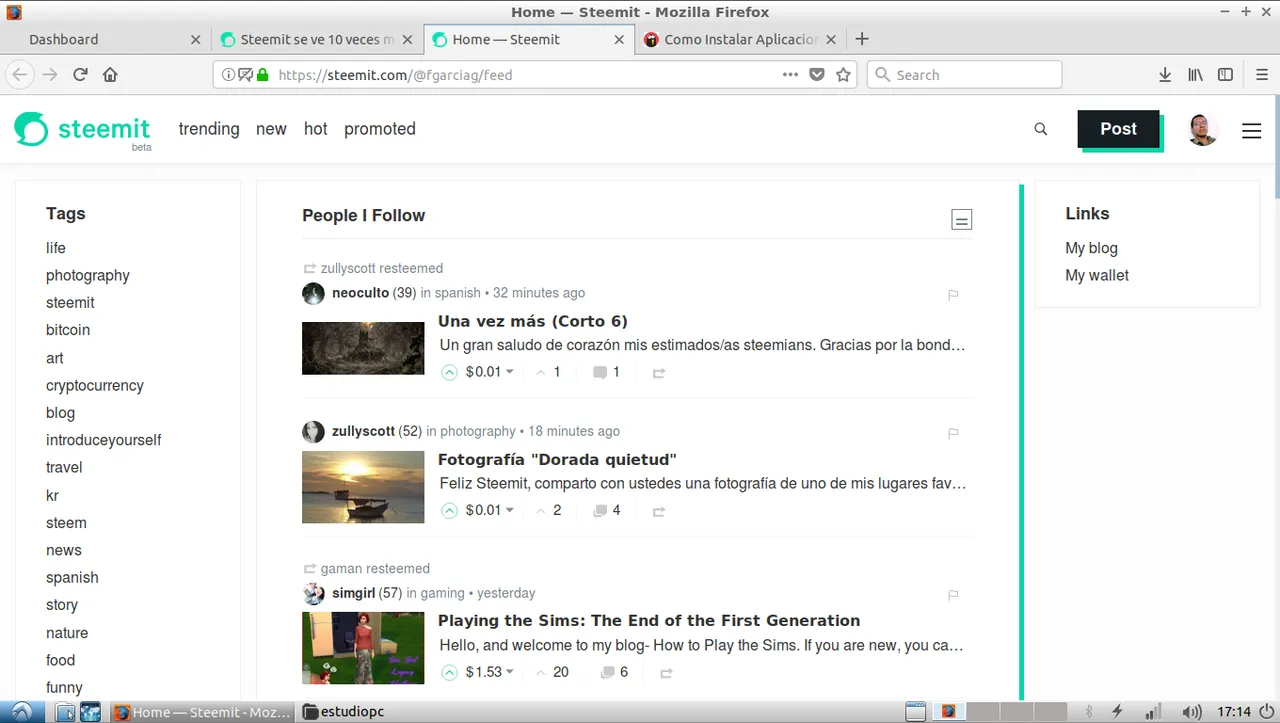Image resolution: width=1280 pixels, height=723 pixels.
Task: Go back with the browser back arrow
Action: point(20,75)
